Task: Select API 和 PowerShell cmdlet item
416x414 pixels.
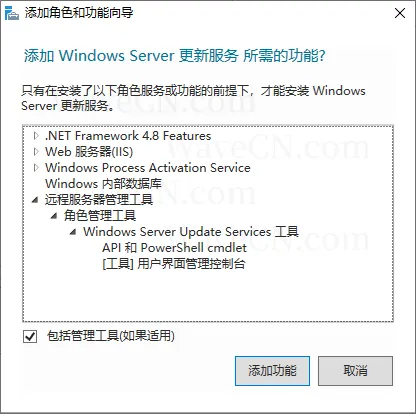Action: (174, 248)
